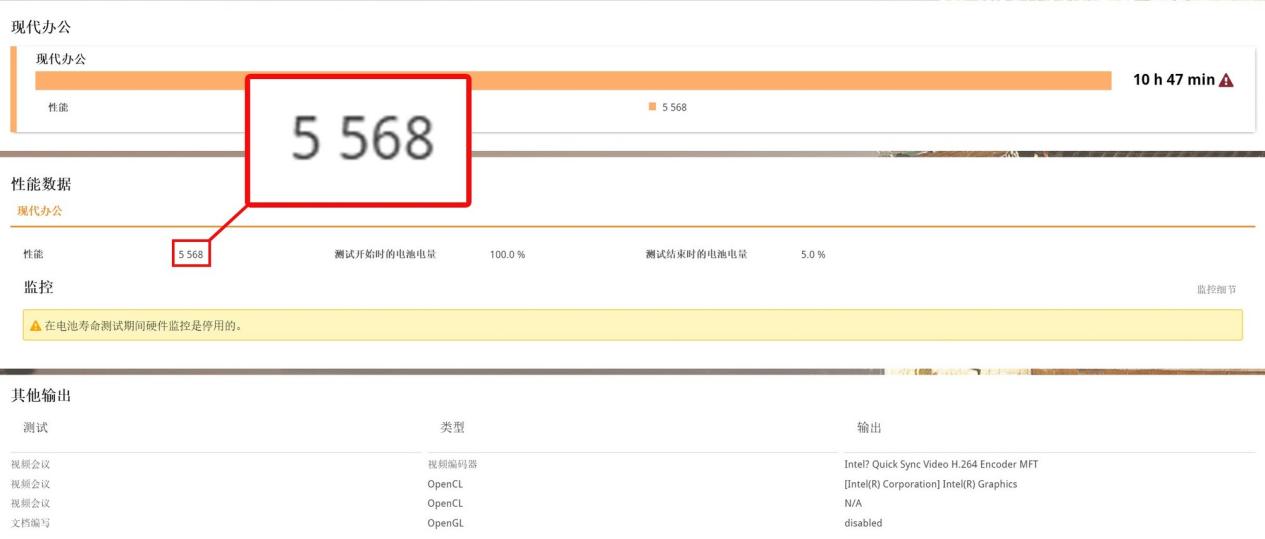Open the 监控细节 link
The width and height of the screenshot is (1265, 539).
coord(1216,290)
